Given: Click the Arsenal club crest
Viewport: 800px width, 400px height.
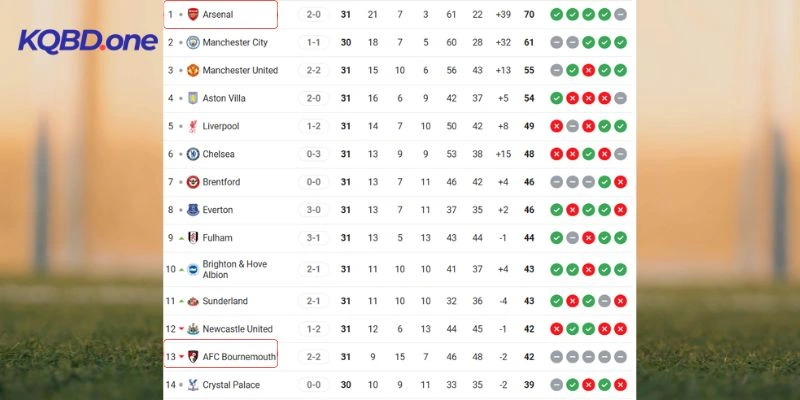Looking at the screenshot, I should (x=193, y=15).
